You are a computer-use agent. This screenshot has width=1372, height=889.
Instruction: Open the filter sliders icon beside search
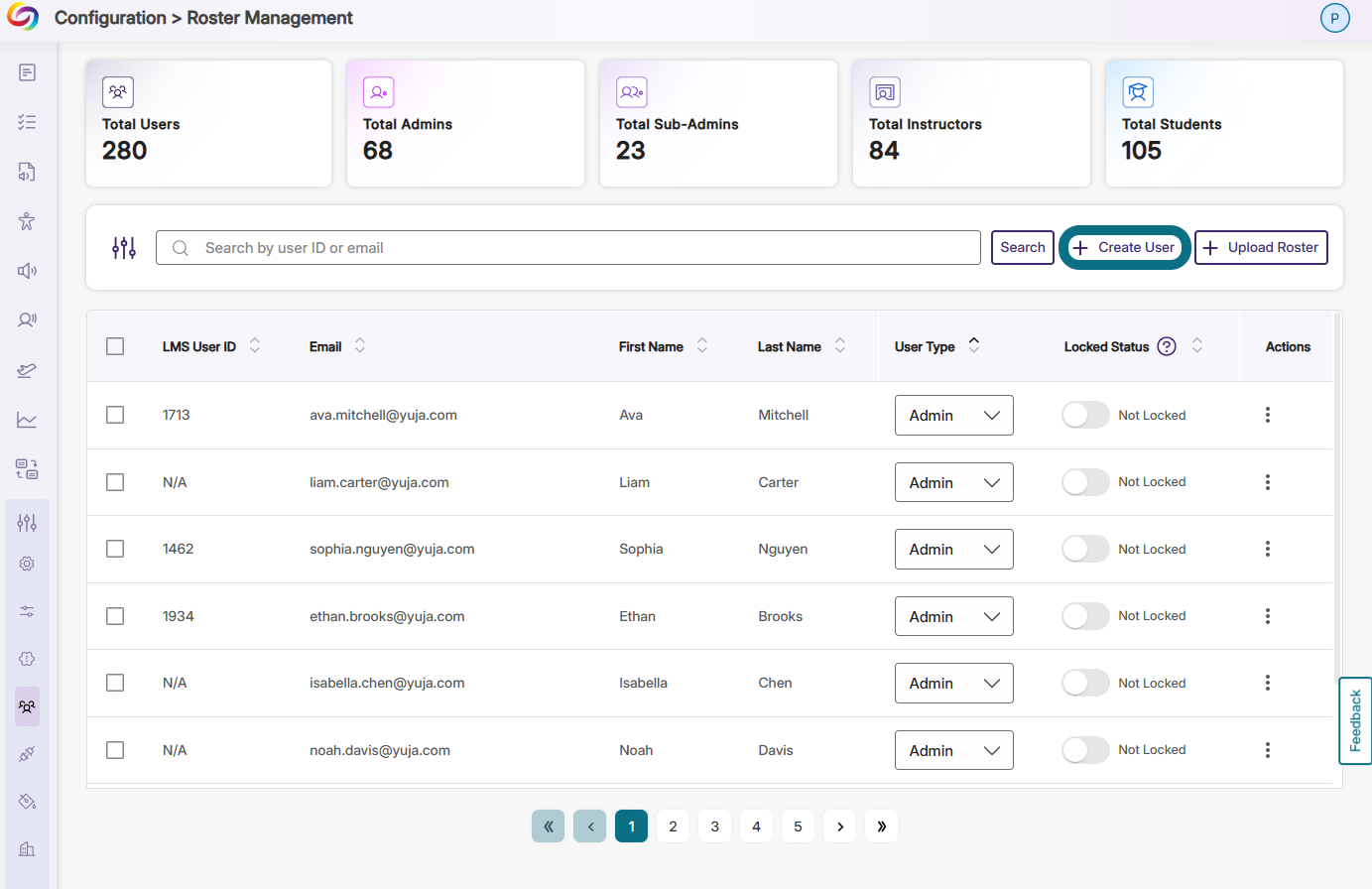click(x=124, y=248)
